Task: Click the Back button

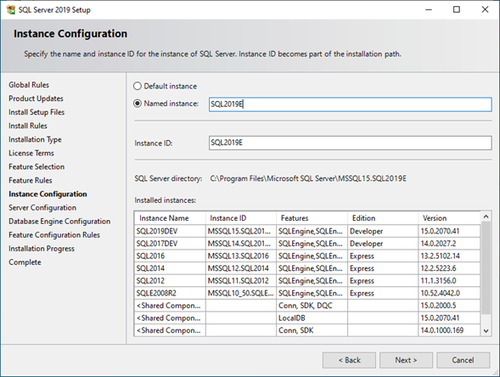Action: (349, 360)
